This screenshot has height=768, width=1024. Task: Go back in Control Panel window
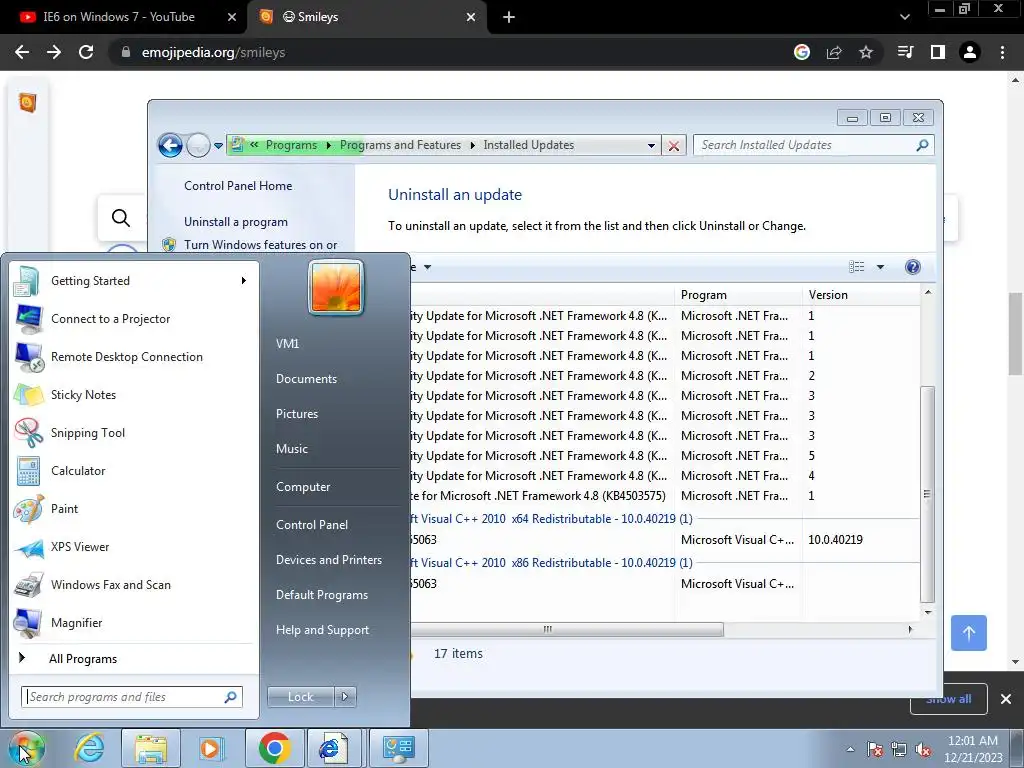click(170, 145)
